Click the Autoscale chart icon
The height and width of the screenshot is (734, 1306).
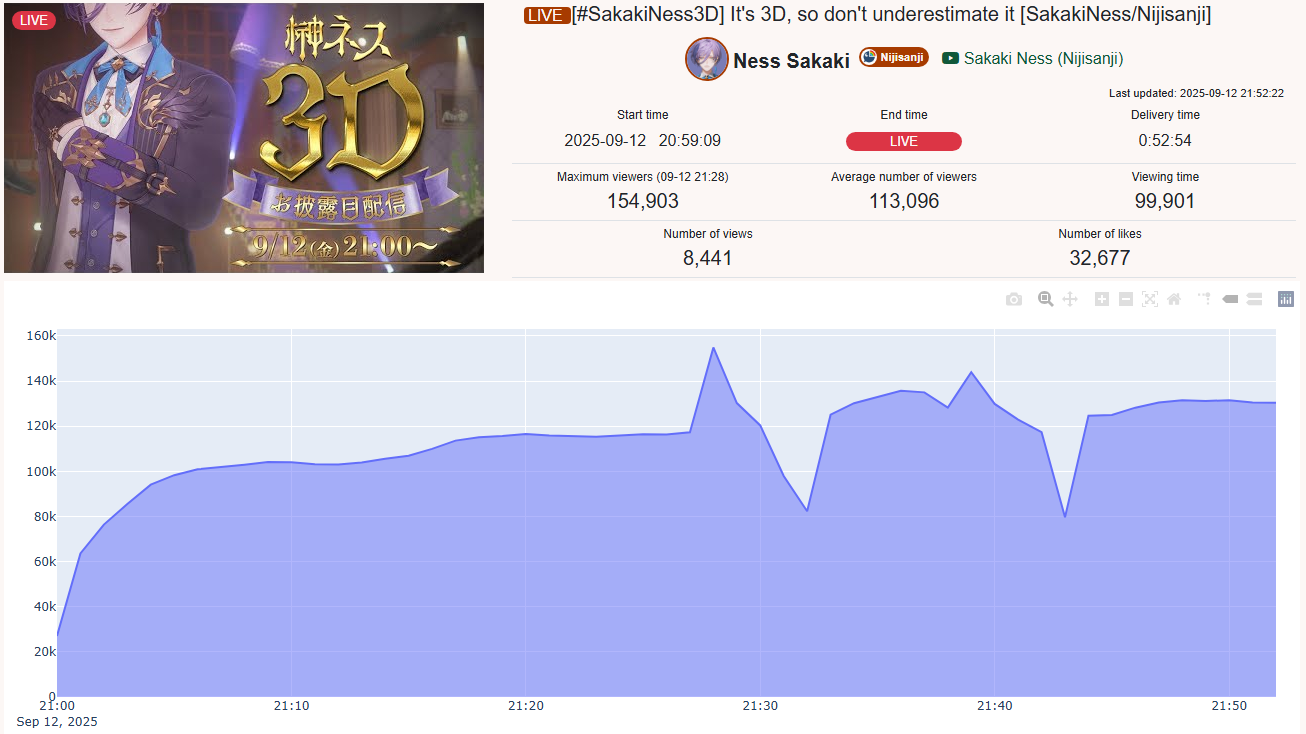(x=1150, y=299)
